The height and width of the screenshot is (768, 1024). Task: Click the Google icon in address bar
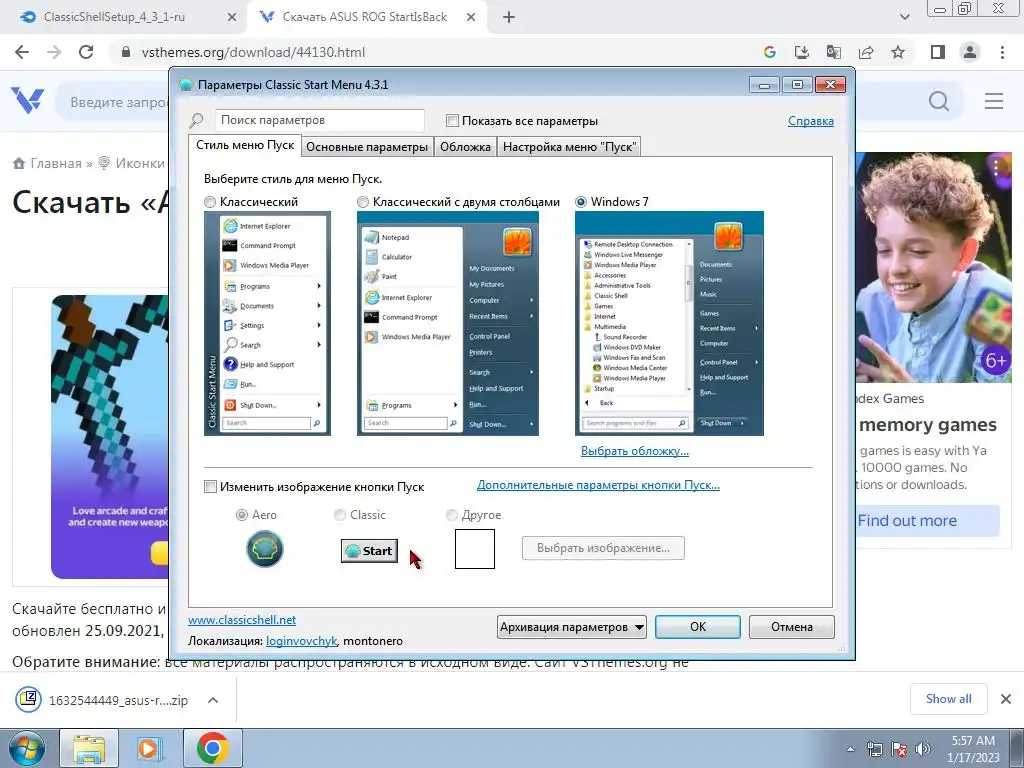click(x=770, y=52)
